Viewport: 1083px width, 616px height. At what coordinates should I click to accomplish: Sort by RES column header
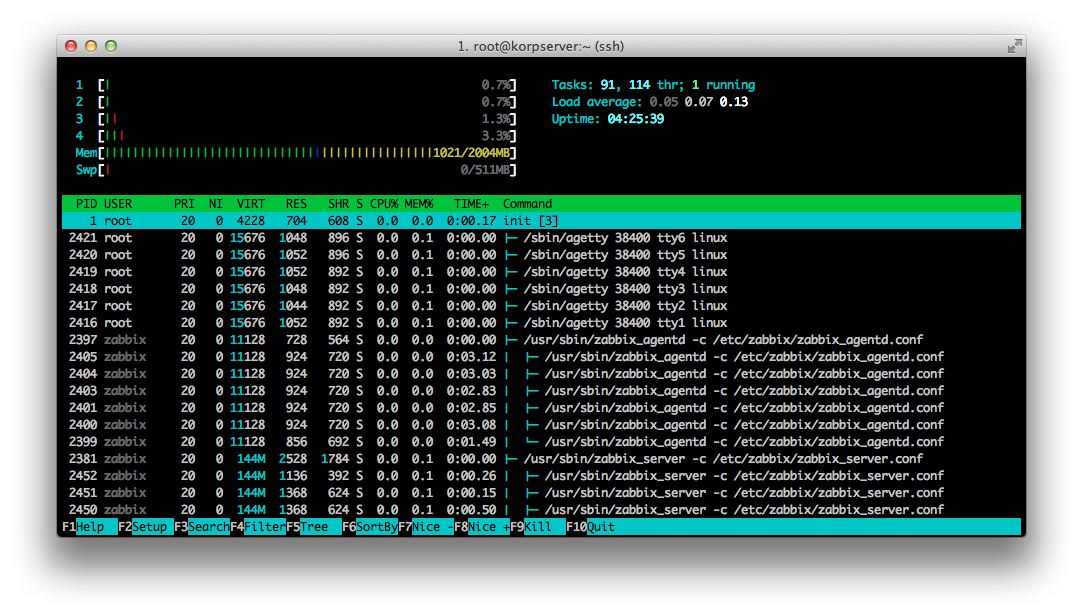pyautogui.click(x=296, y=204)
